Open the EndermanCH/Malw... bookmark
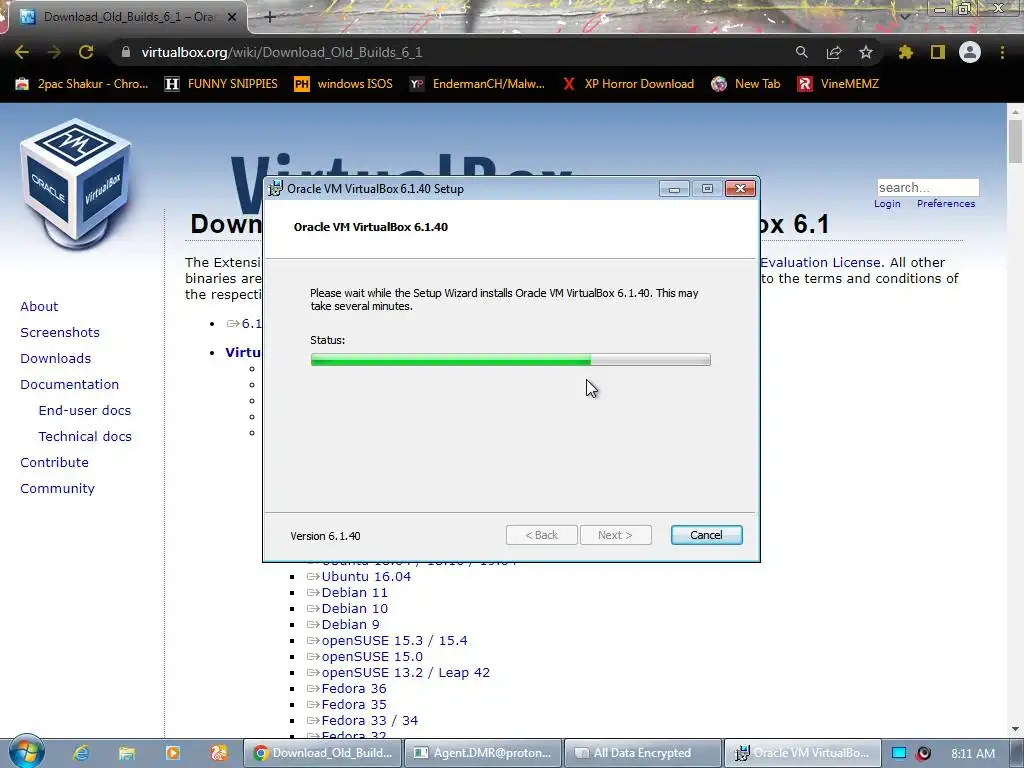Image resolution: width=1024 pixels, height=768 pixels. pos(477,84)
